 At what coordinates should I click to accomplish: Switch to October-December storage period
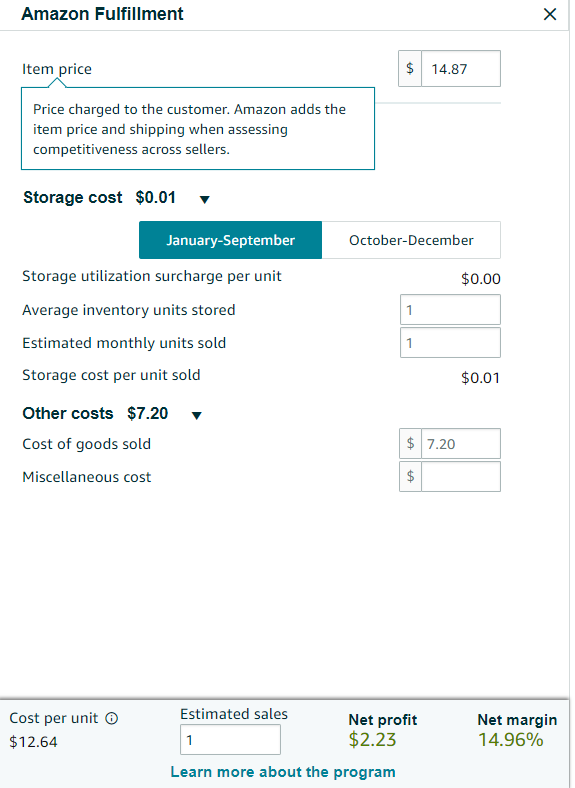click(x=411, y=240)
